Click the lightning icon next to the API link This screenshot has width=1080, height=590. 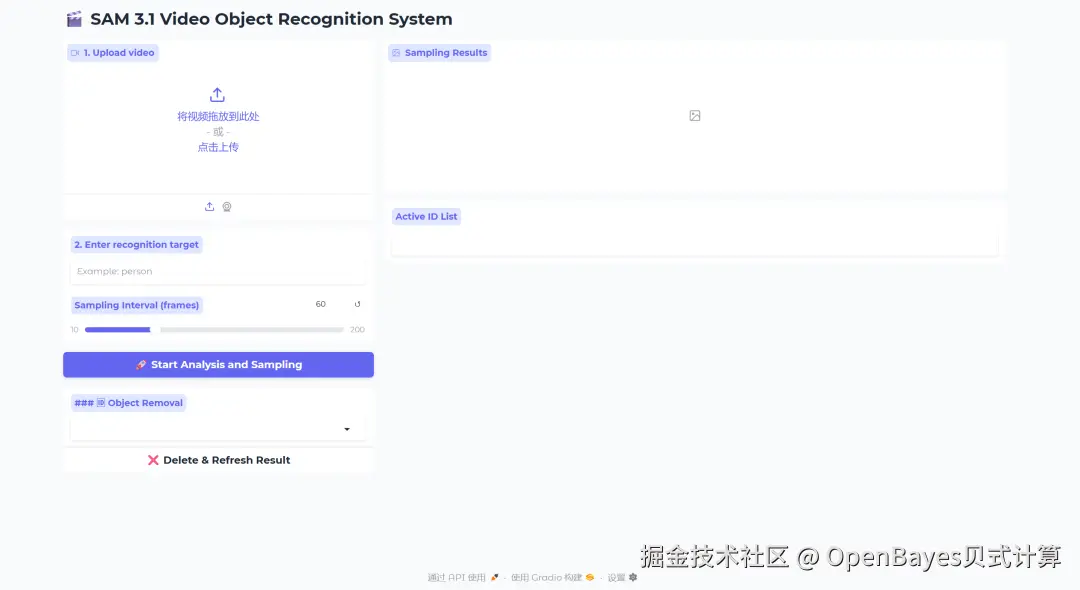coord(494,577)
